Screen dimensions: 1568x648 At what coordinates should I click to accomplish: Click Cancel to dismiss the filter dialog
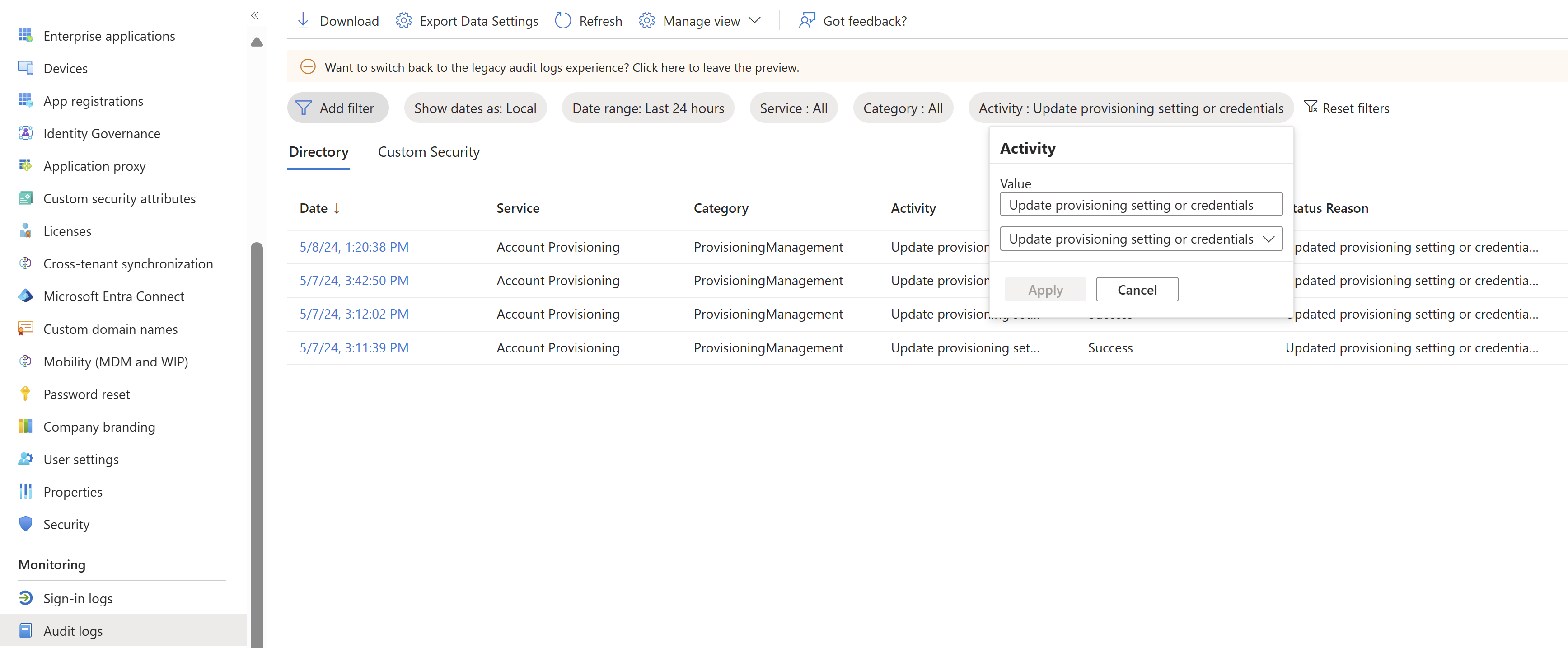pos(1136,289)
